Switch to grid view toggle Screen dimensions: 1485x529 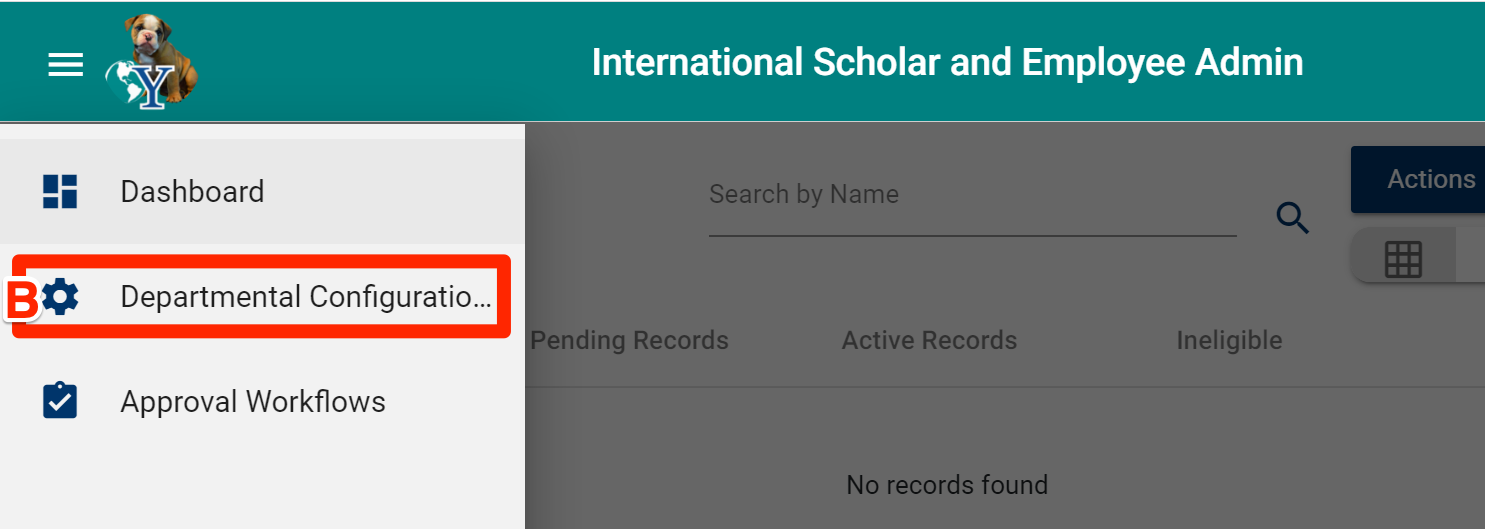click(x=1402, y=260)
